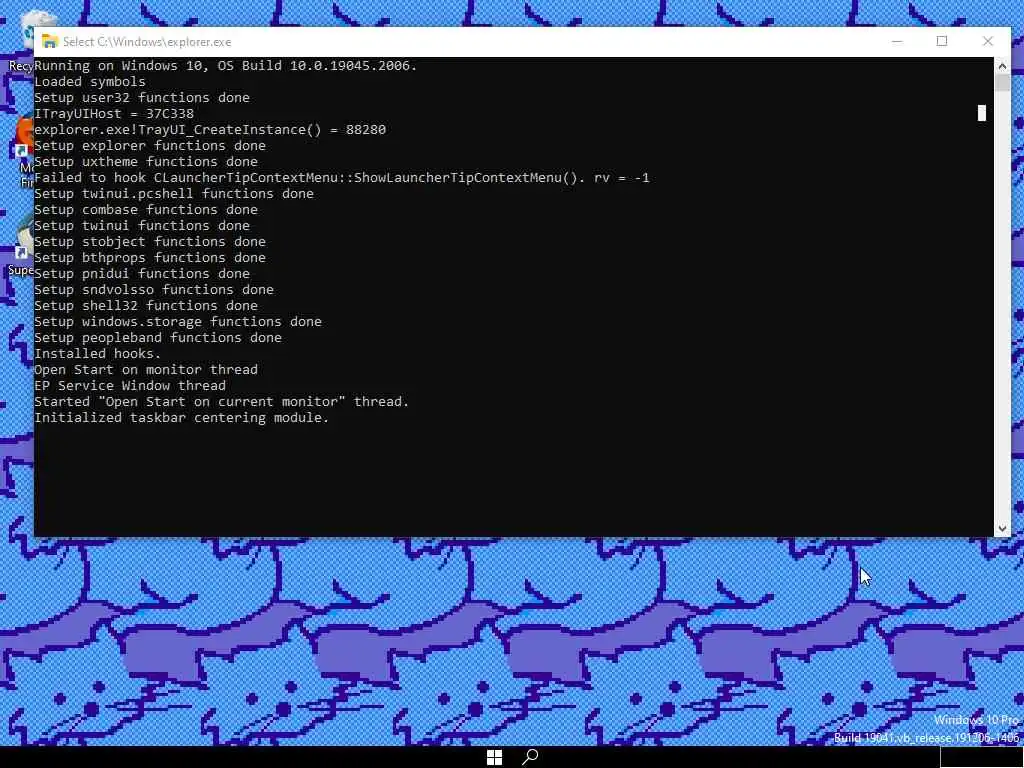Screen dimensions: 1024x768
Task: Click the explorer.exe console title icon
Action: [50, 42]
